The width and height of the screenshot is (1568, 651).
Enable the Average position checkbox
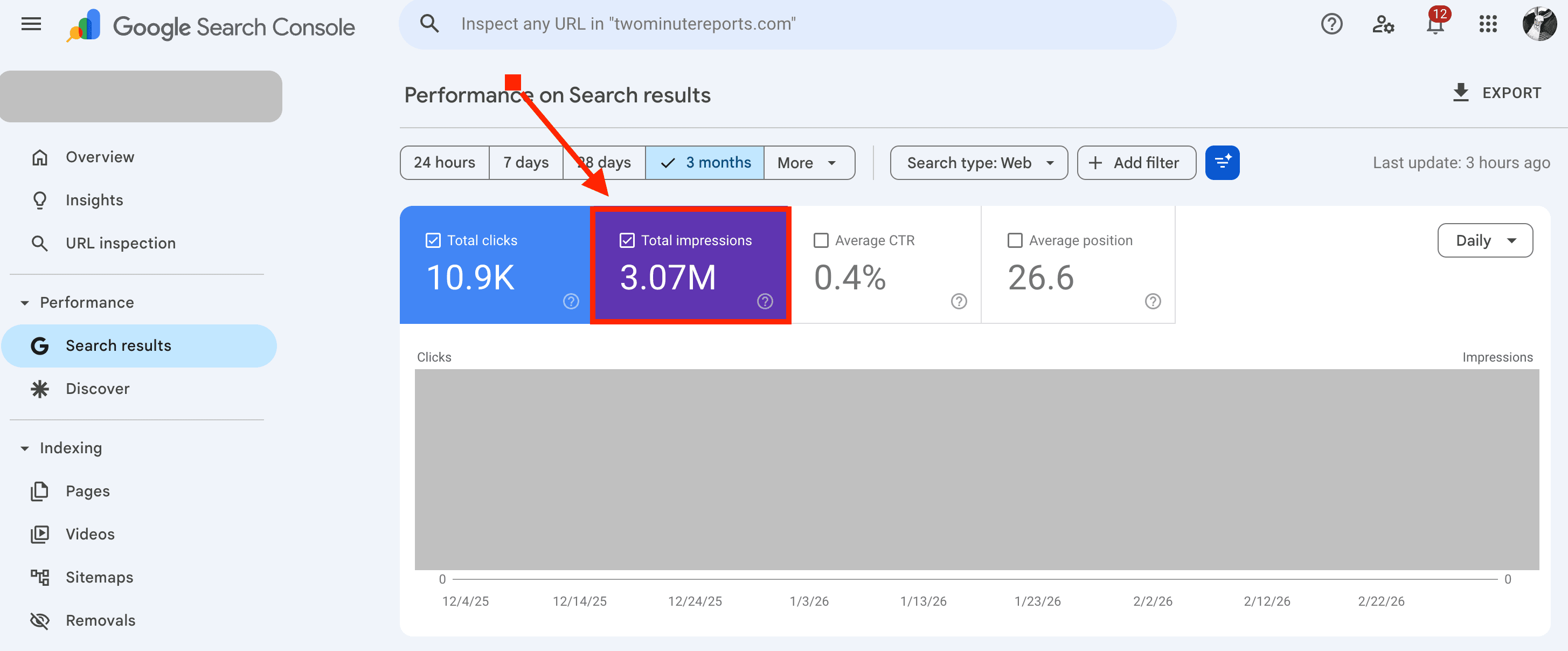click(1015, 240)
